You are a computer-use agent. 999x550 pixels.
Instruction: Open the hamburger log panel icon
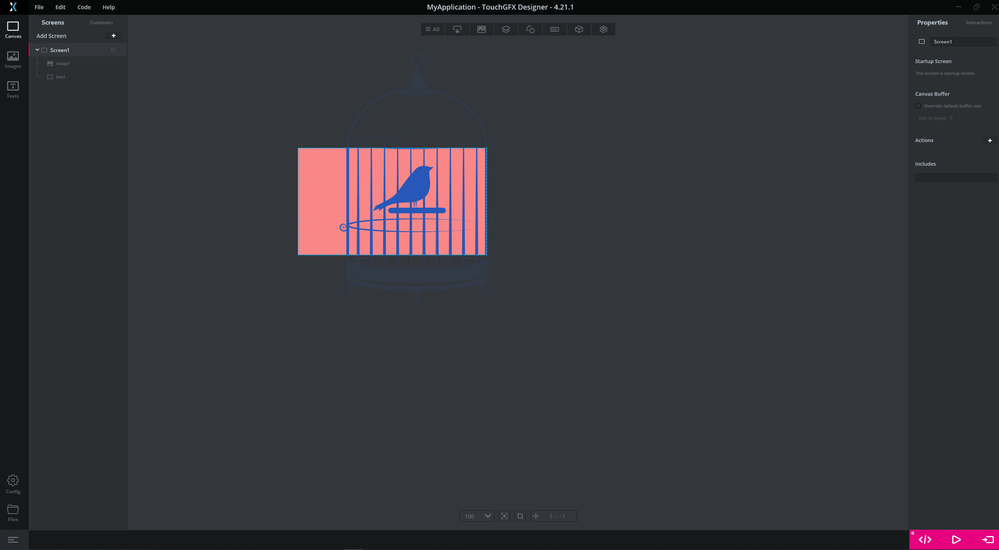[x=13, y=540]
